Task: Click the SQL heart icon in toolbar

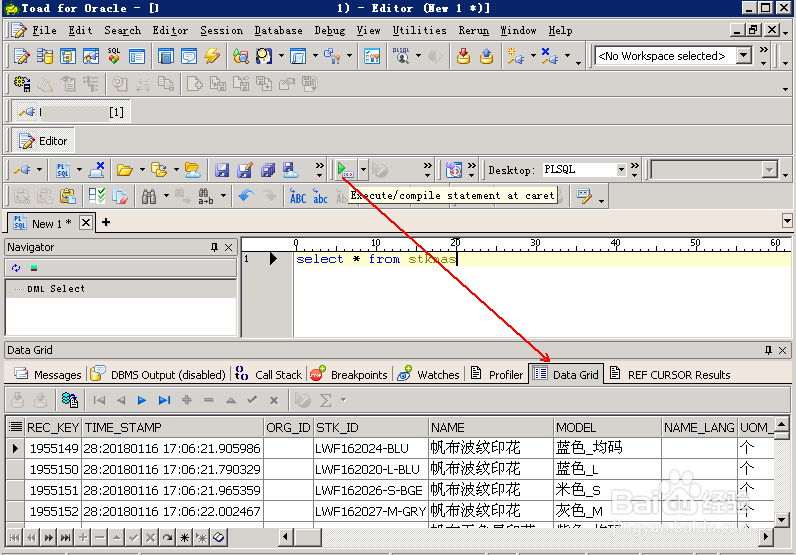Action: pos(114,56)
